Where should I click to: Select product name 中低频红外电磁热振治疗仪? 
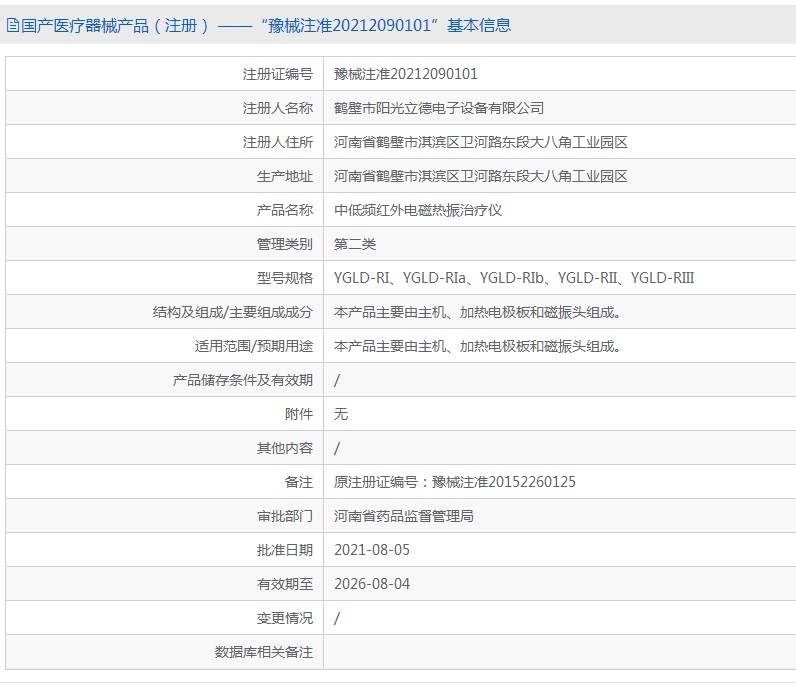click(x=418, y=210)
